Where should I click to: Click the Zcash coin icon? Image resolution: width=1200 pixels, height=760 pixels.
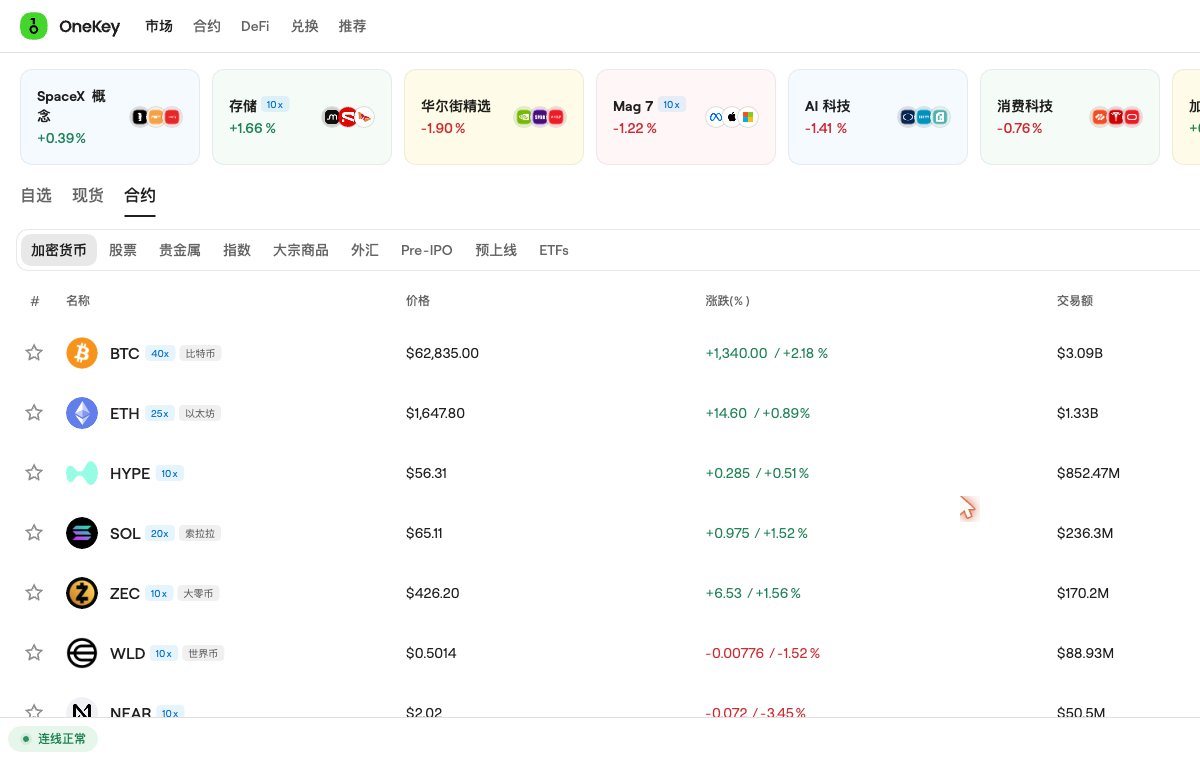pos(82,593)
